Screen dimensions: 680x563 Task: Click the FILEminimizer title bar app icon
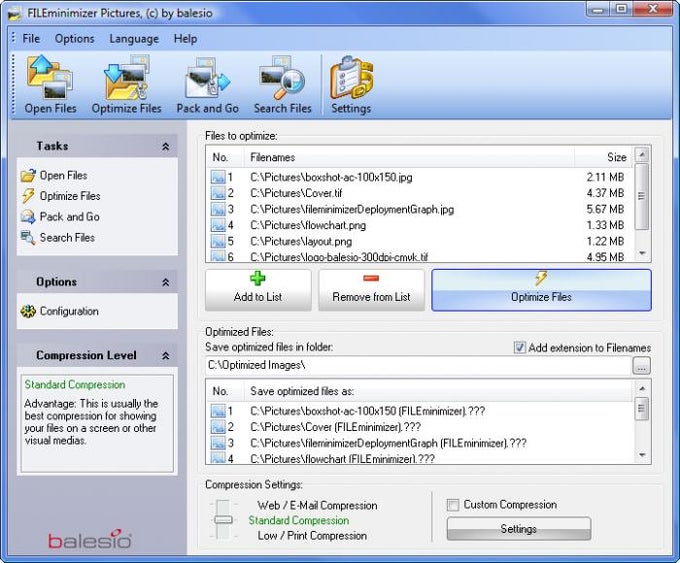point(15,13)
